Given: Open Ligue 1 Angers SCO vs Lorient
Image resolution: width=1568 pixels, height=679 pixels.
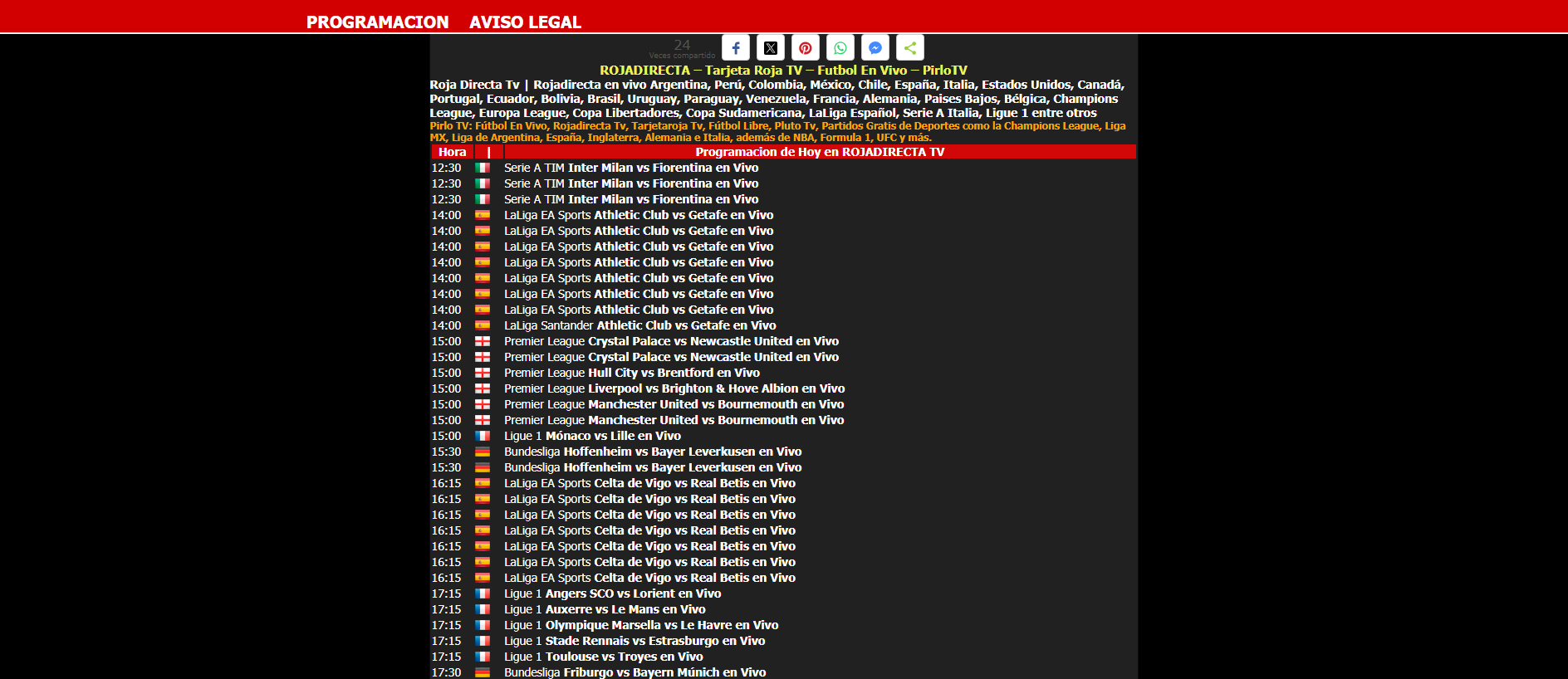Looking at the screenshot, I should pos(612,594).
